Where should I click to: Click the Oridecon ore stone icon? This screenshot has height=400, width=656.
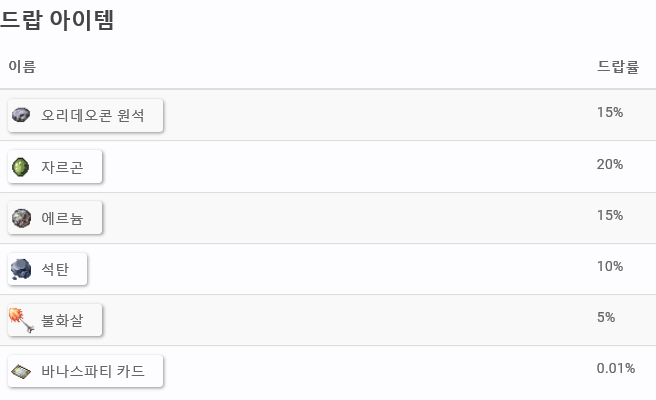point(21,114)
